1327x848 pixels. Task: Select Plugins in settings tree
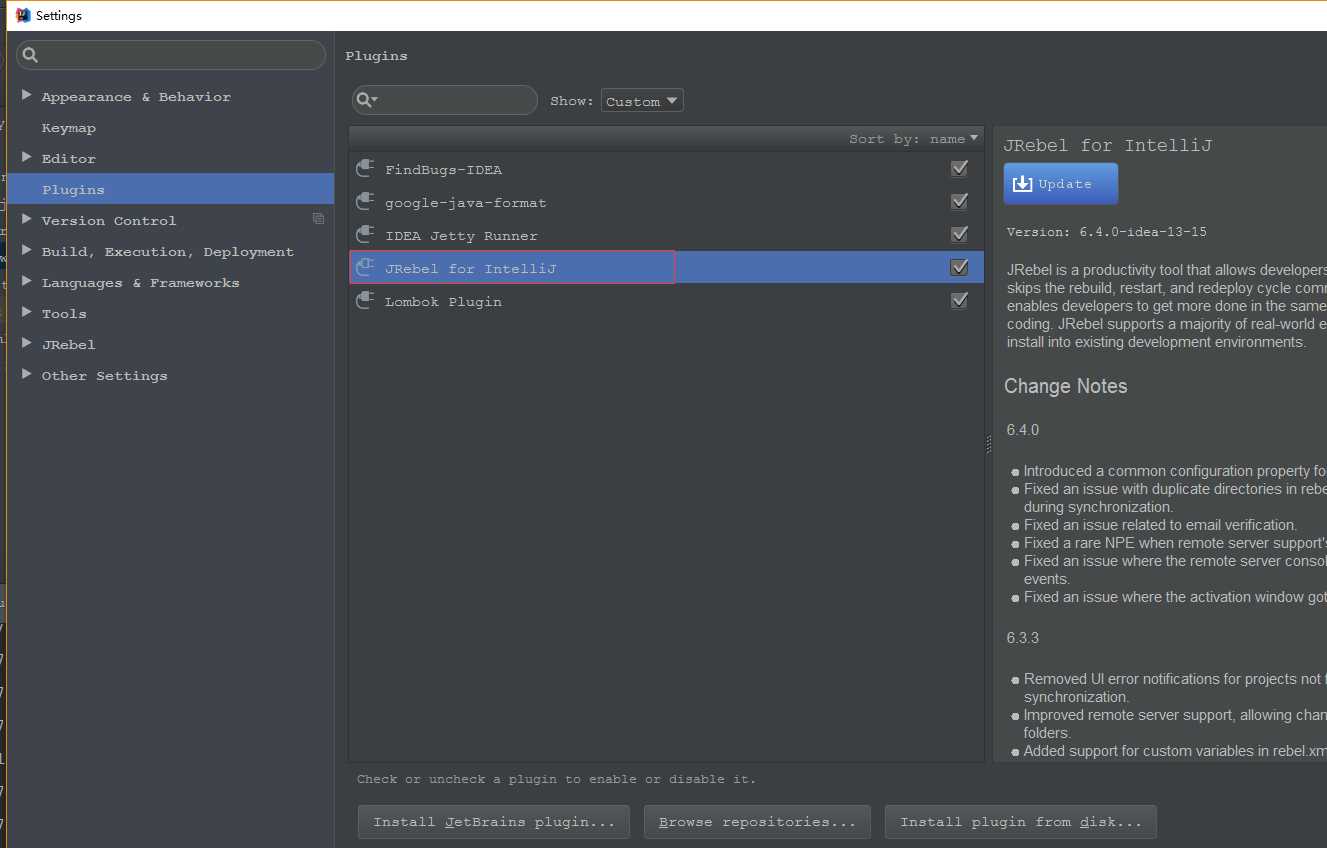pos(170,189)
